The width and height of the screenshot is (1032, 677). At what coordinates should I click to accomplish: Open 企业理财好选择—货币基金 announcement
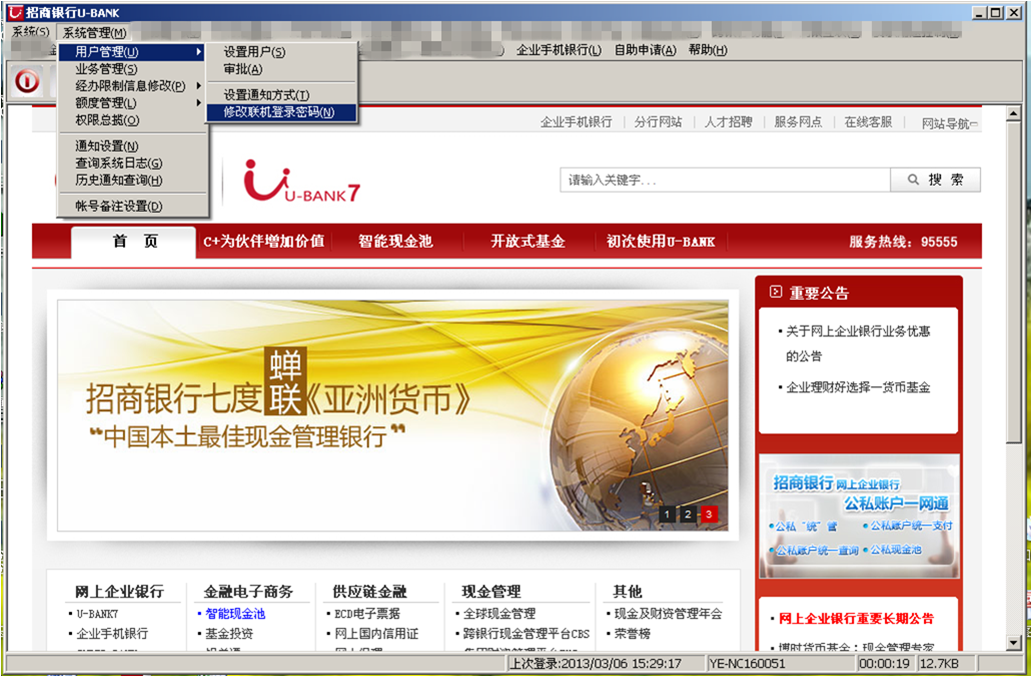click(858, 388)
